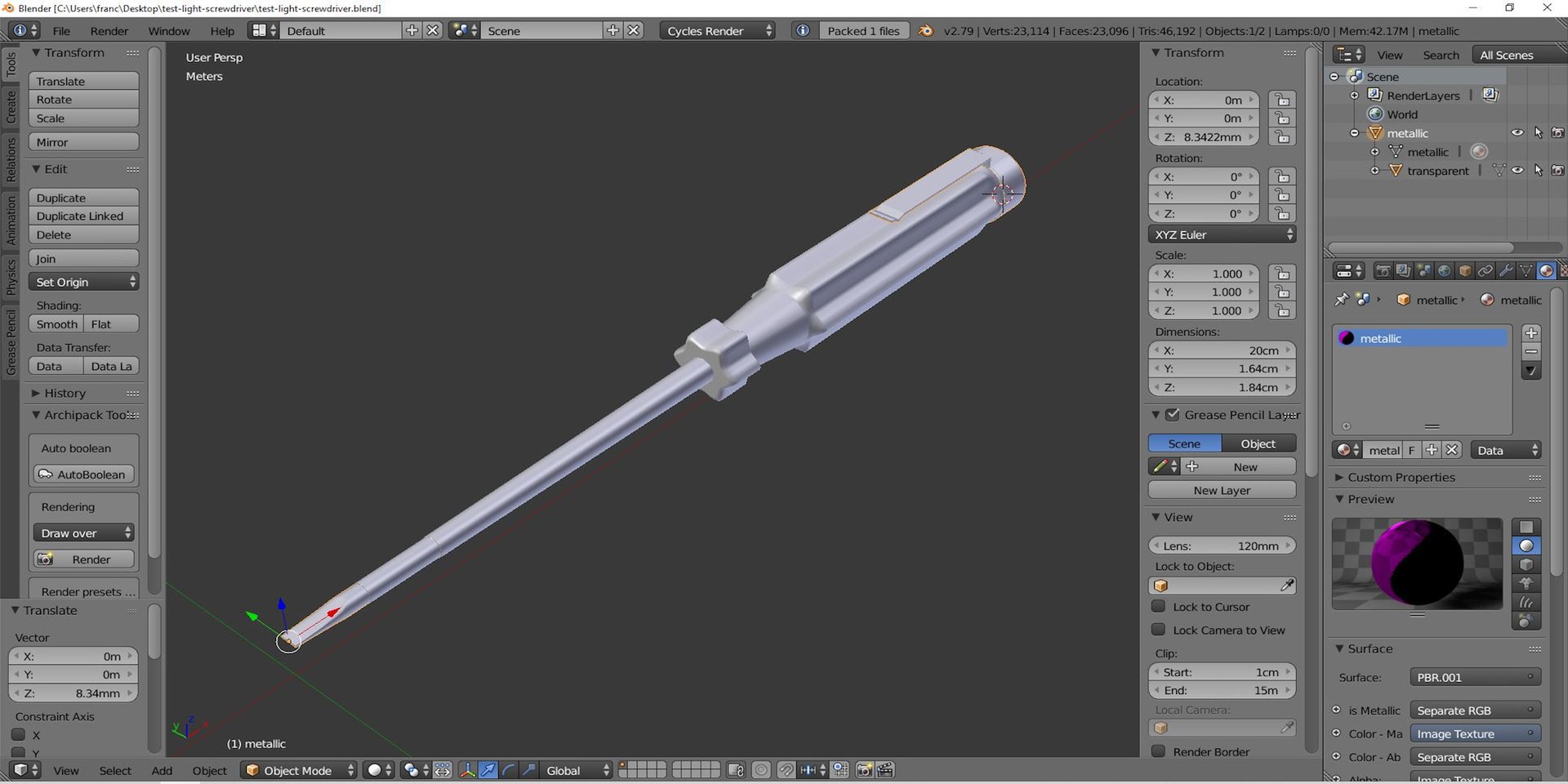
Task: Open the Modifiers tab (wrench icon)
Action: pyautogui.click(x=1505, y=271)
